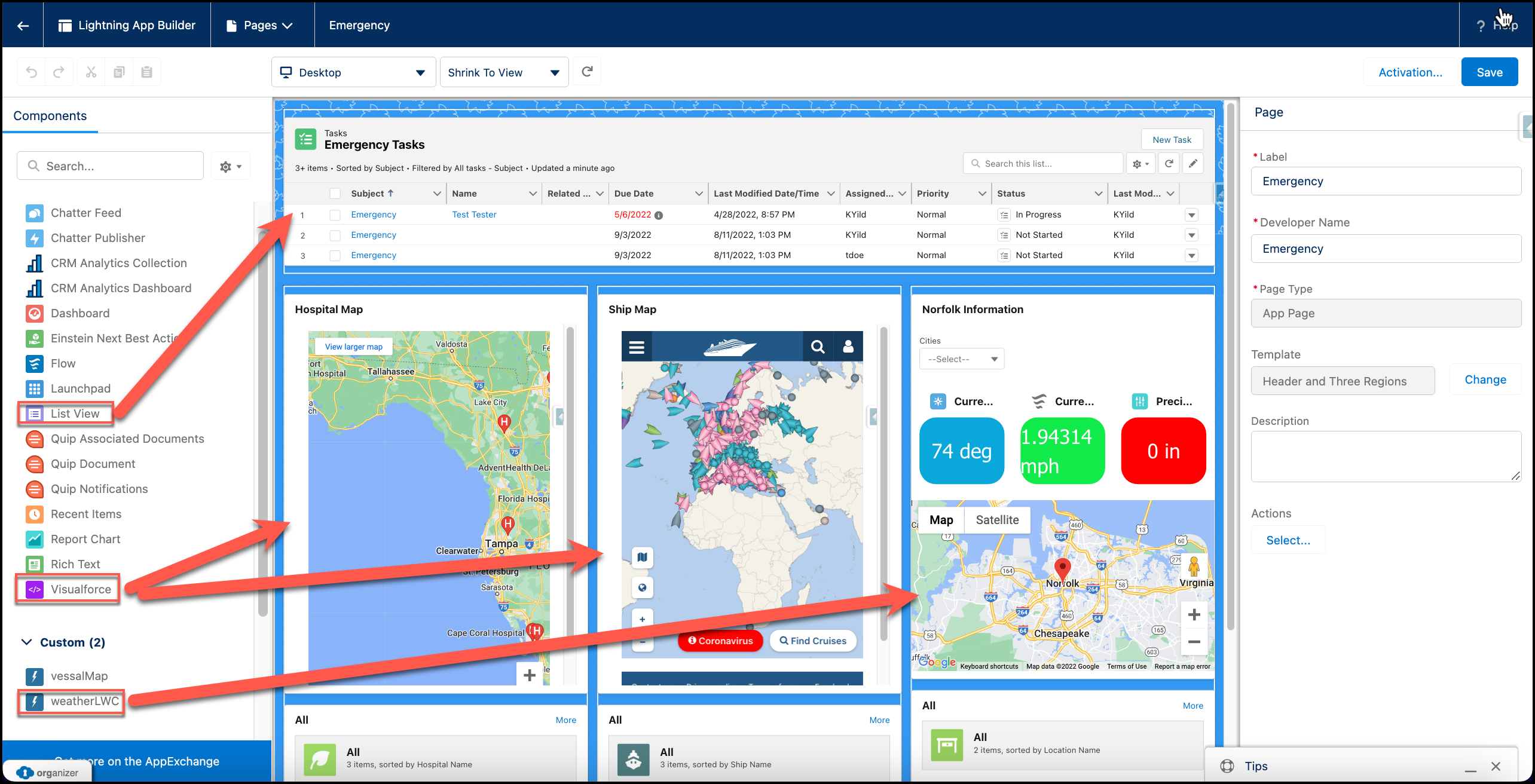Viewport: 1535px width, 784px height.
Task: Click the pencil edit icon in list view
Action: (x=1192, y=163)
